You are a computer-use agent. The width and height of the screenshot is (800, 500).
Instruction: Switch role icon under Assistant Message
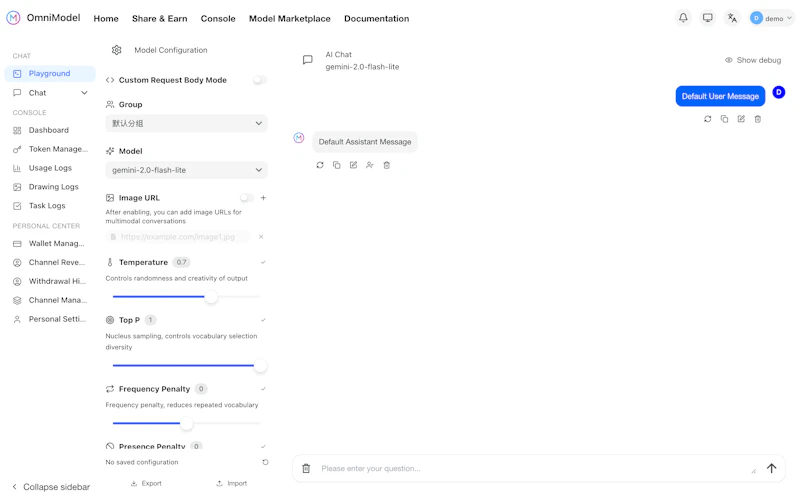[370, 165]
